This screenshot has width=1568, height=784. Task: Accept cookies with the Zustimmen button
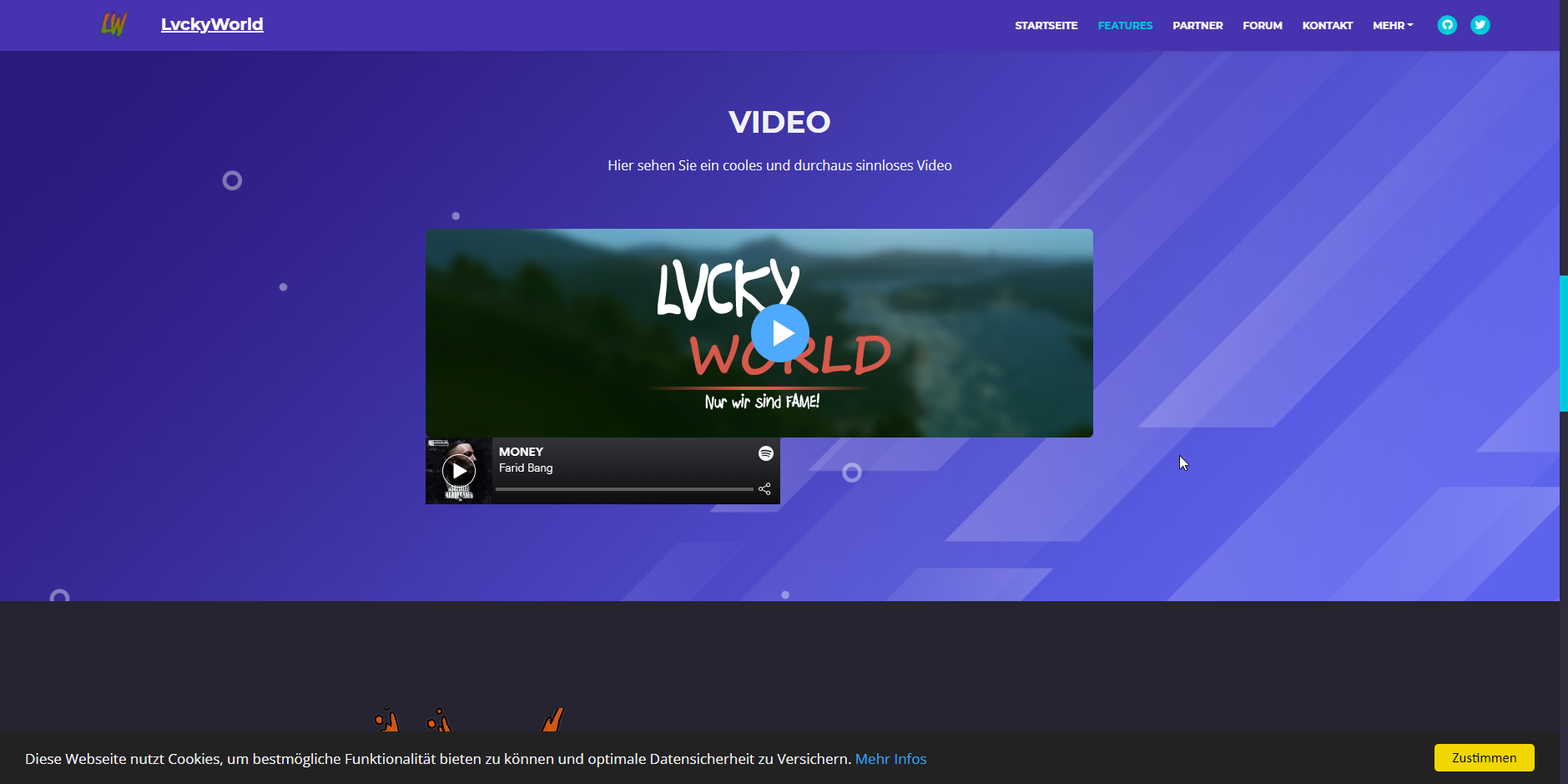click(1484, 757)
